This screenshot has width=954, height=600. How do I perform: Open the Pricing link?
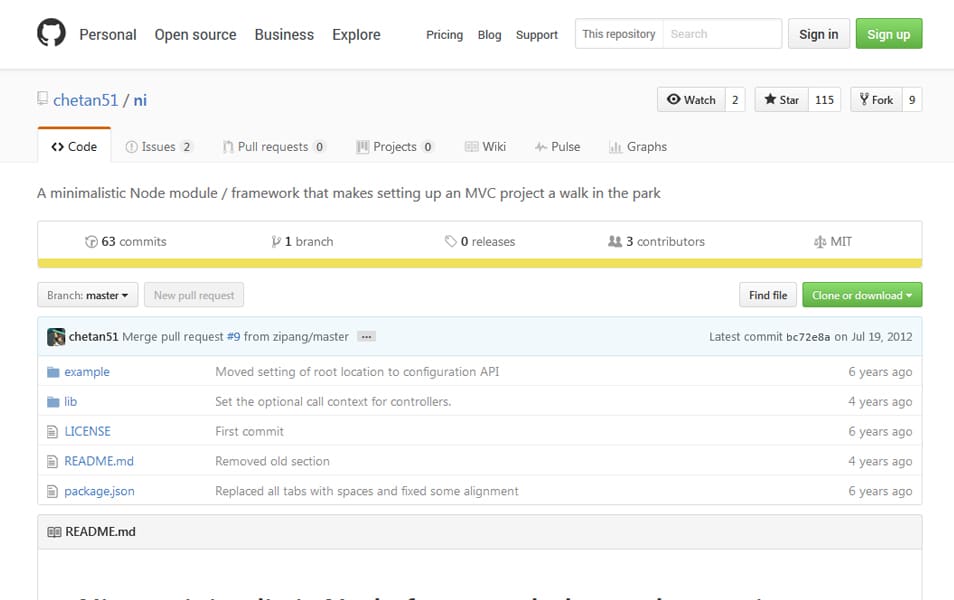444,35
